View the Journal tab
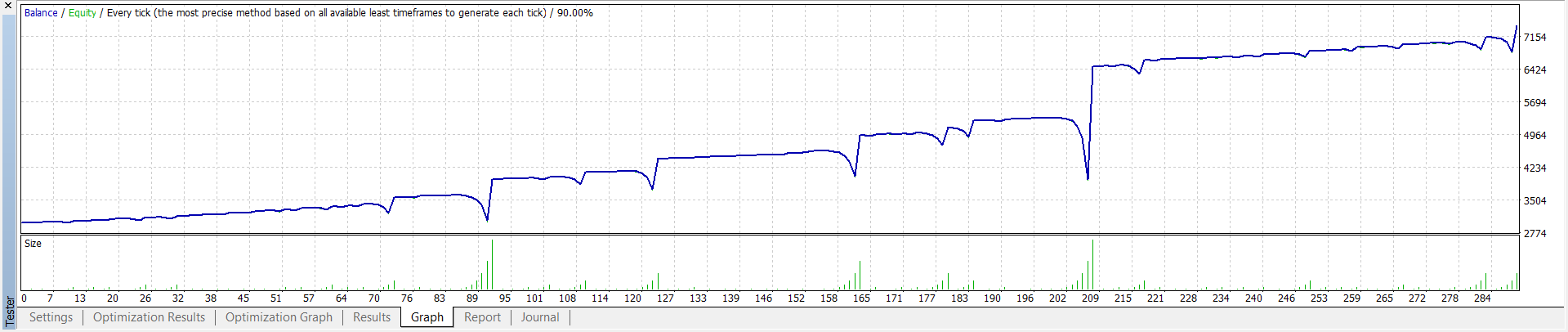The image size is (1568, 332). pyautogui.click(x=540, y=317)
